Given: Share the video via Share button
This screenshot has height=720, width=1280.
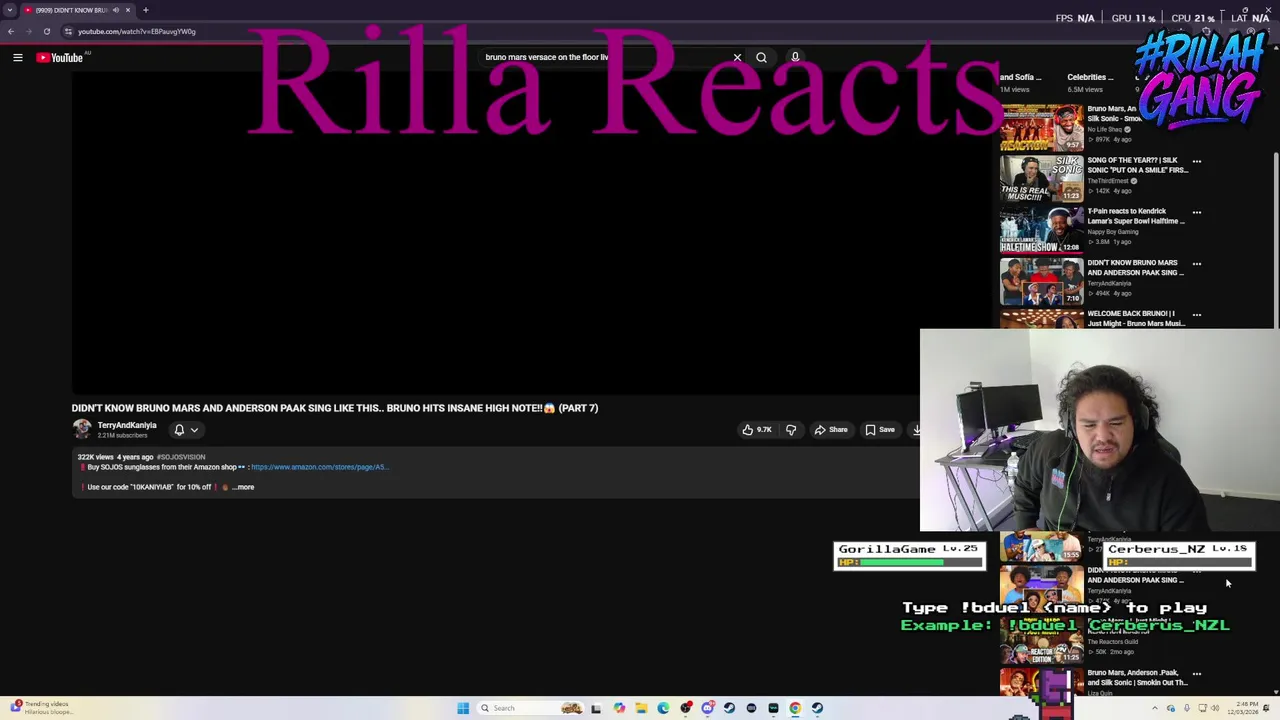Looking at the screenshot, I should pos(830,430).
